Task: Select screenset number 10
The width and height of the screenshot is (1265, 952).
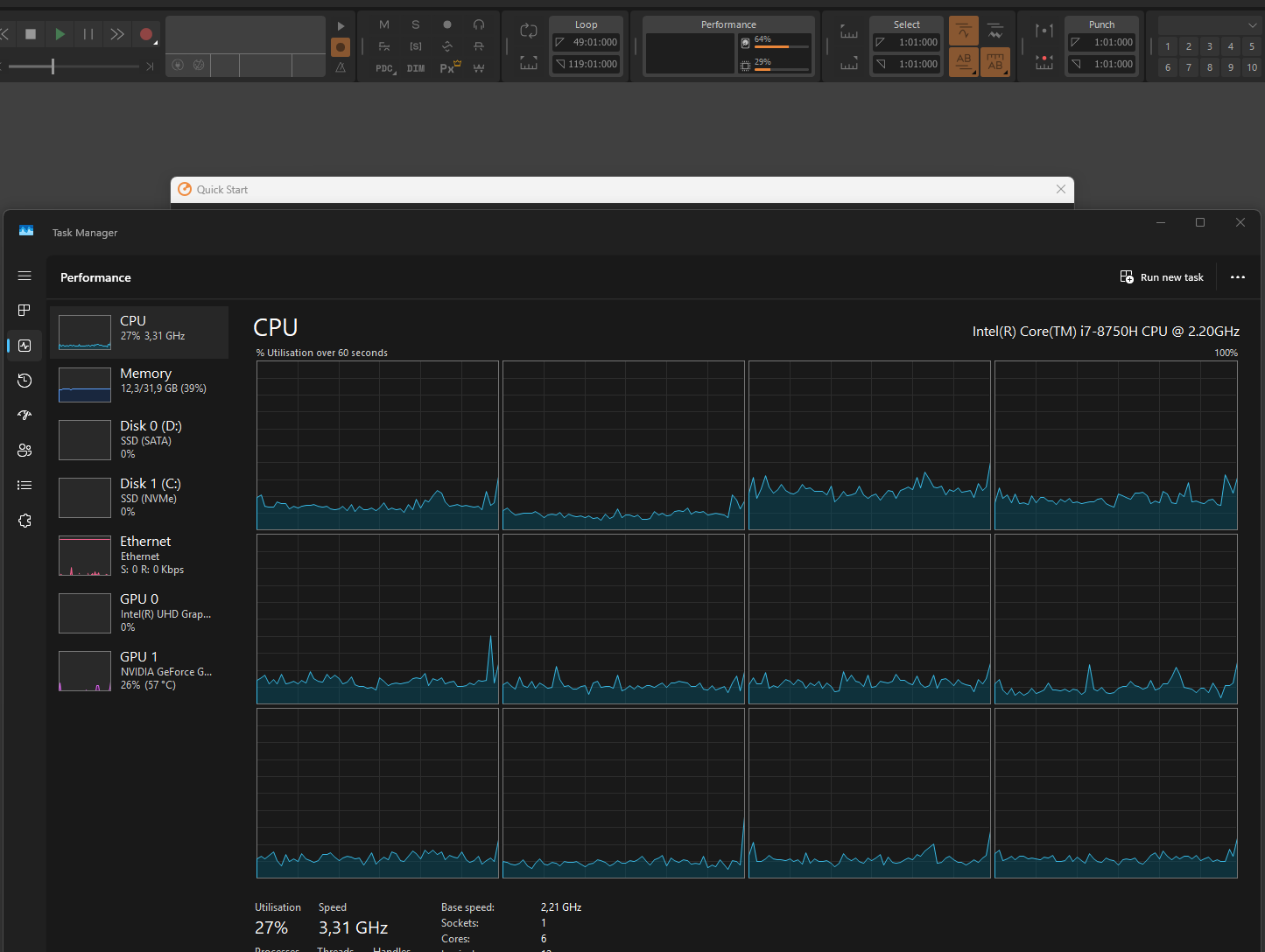Action: tap(1252, 67)
